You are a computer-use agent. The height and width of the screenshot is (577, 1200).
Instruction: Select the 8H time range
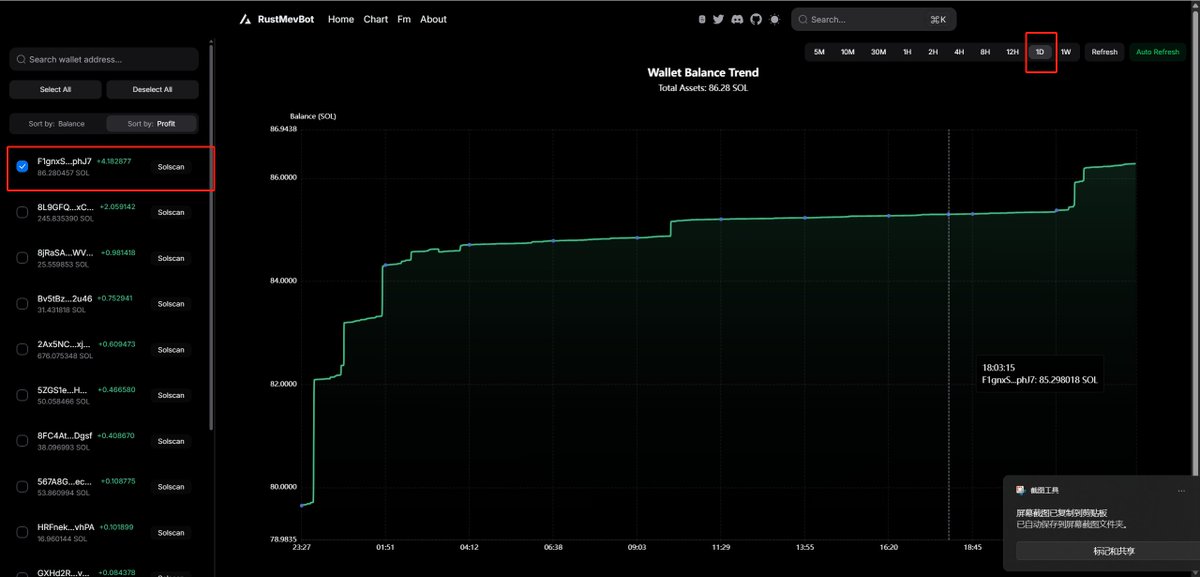tap(985, 52)
